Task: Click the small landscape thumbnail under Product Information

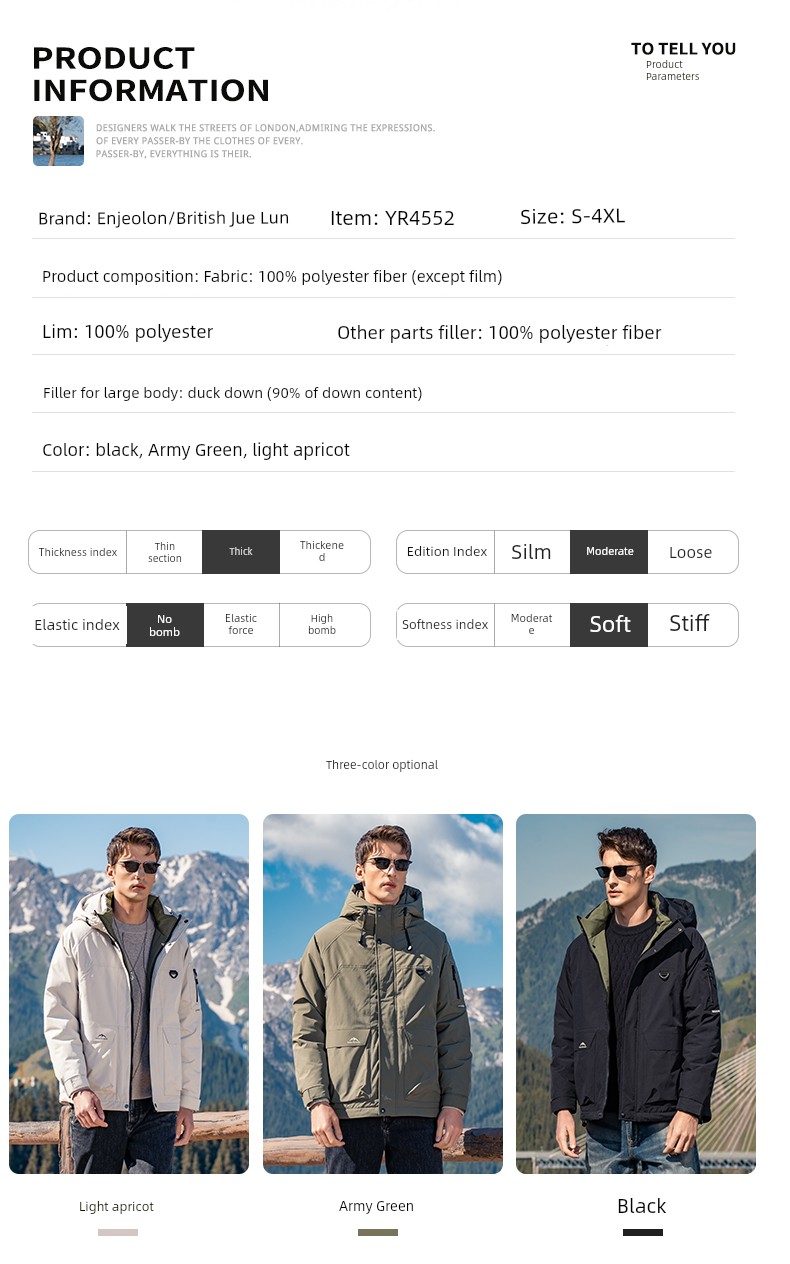Action: (x=58, y=141)
